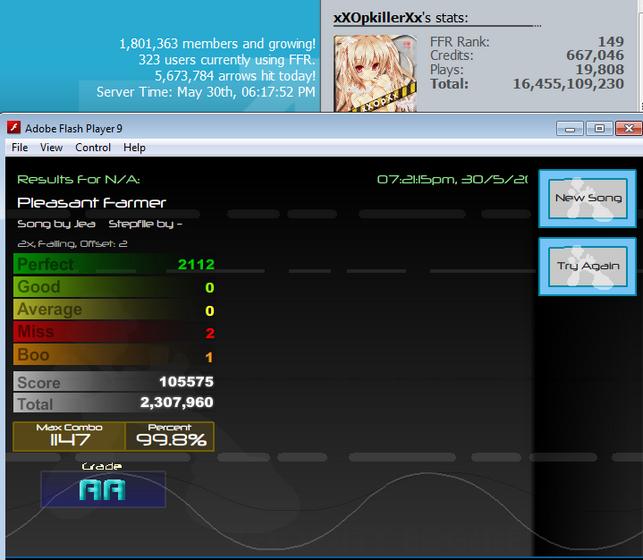Open the File menu

coord(20,148)
